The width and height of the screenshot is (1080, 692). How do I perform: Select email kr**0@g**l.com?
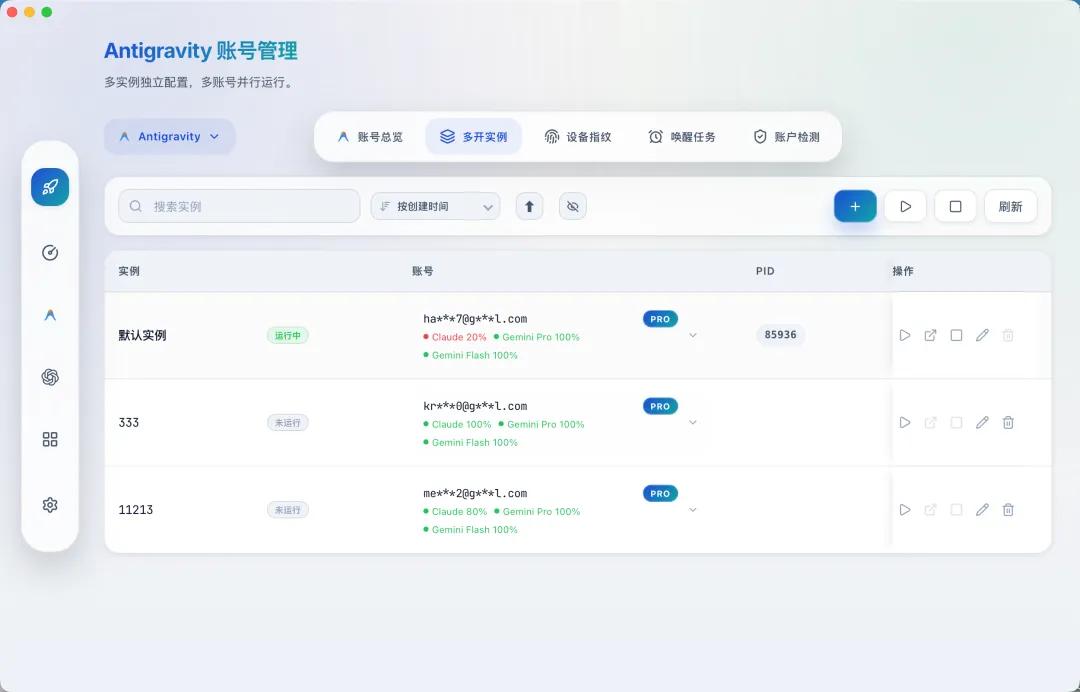pyautogui.click(x=475, y=406)
